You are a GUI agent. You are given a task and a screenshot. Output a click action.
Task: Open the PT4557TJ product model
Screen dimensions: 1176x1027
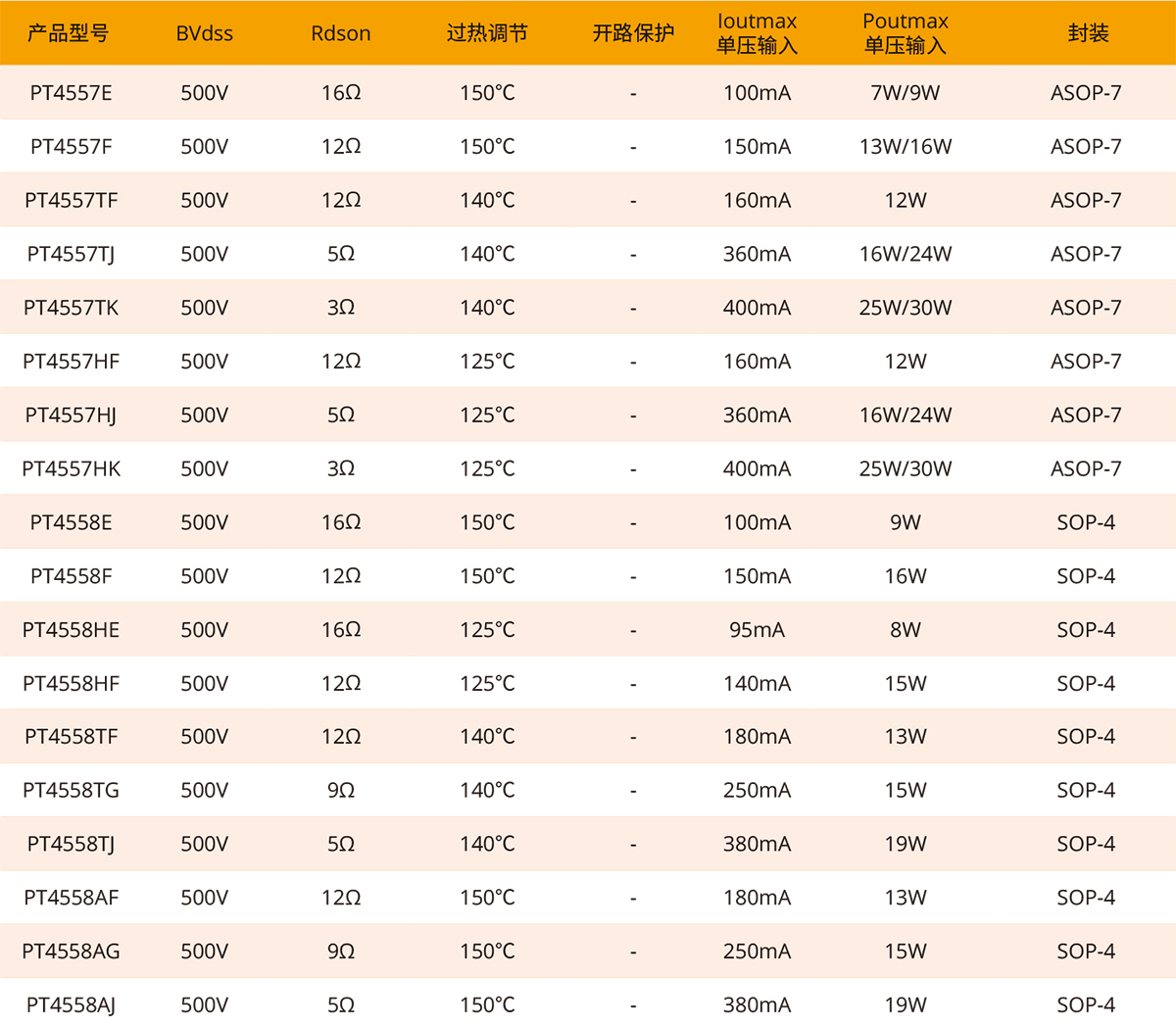(x=71, y=254)
